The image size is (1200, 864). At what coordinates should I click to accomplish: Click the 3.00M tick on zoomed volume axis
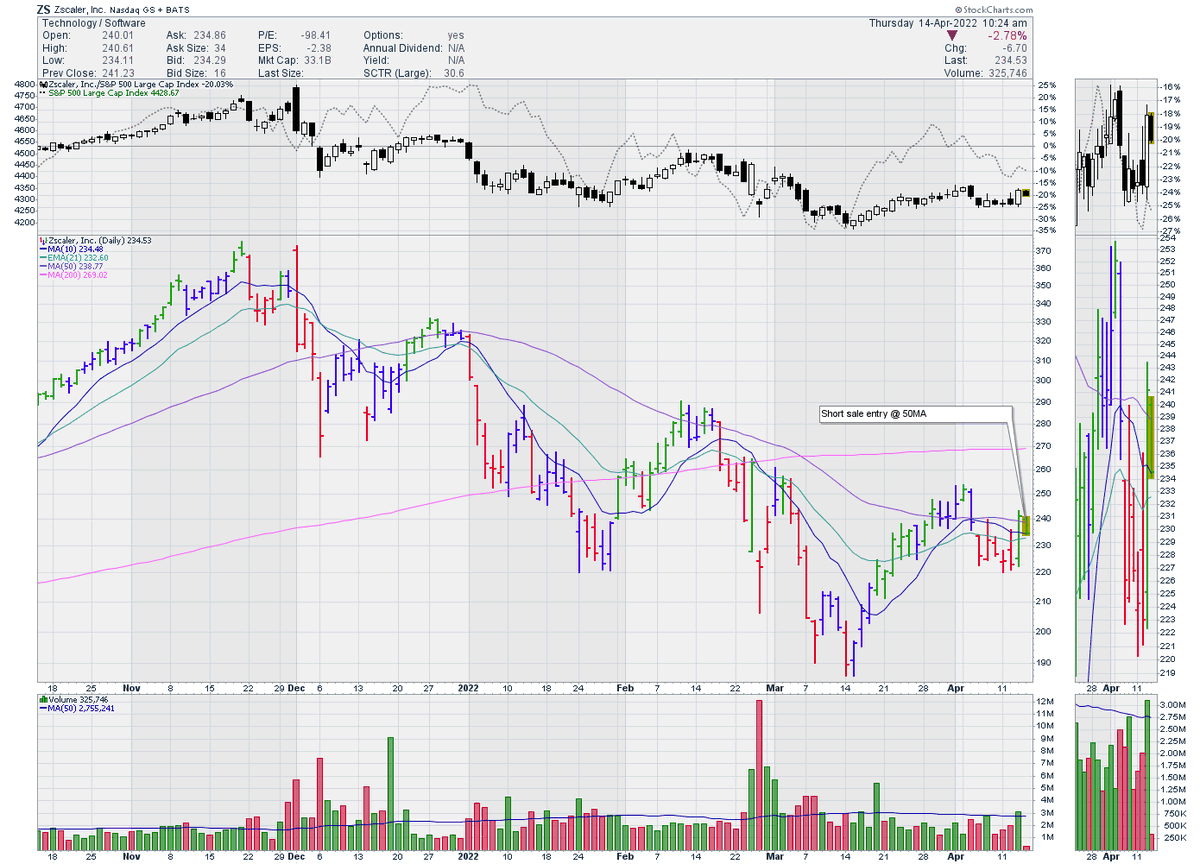pyautogui.click(x=1173, y=706)
